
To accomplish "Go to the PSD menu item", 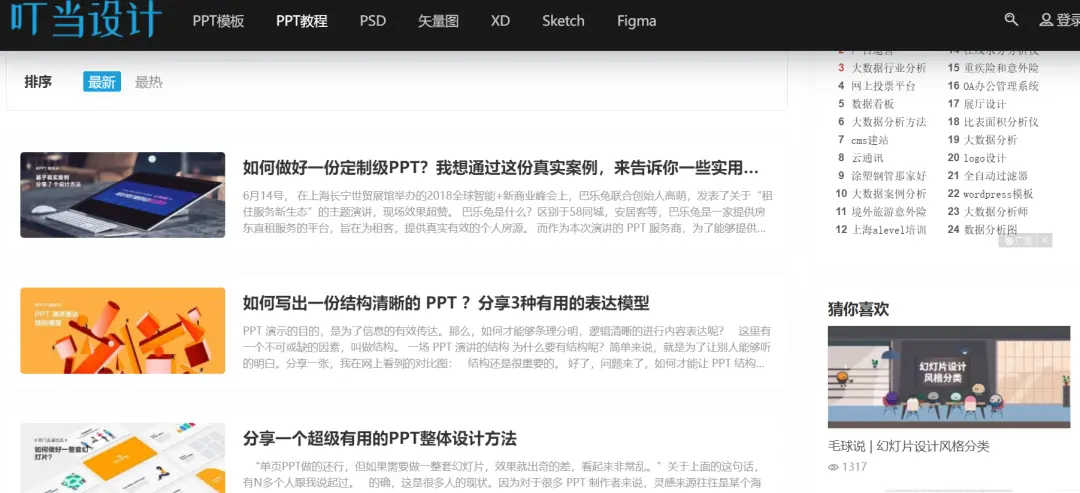I will click(373, 21).
